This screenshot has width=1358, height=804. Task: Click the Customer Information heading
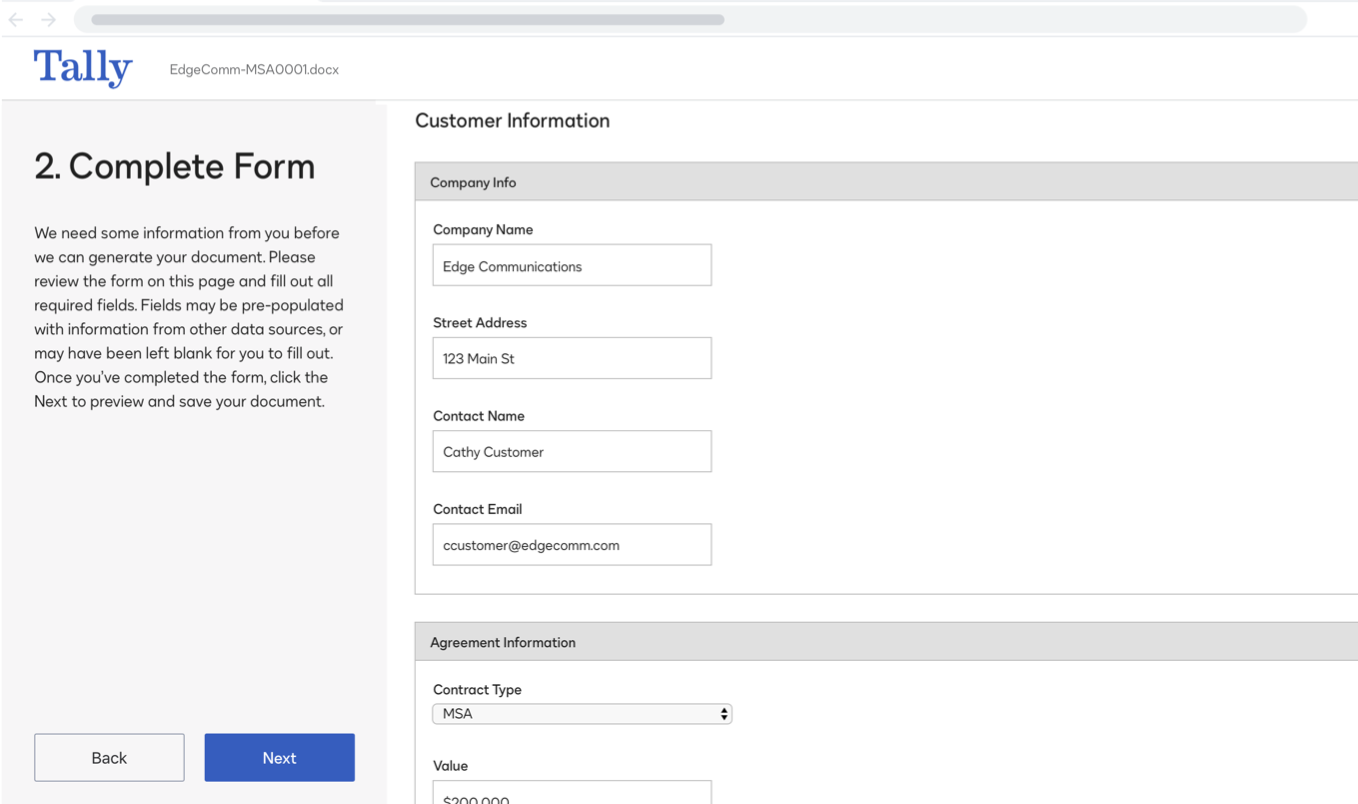pyautogui.click(x=512, y=121)
